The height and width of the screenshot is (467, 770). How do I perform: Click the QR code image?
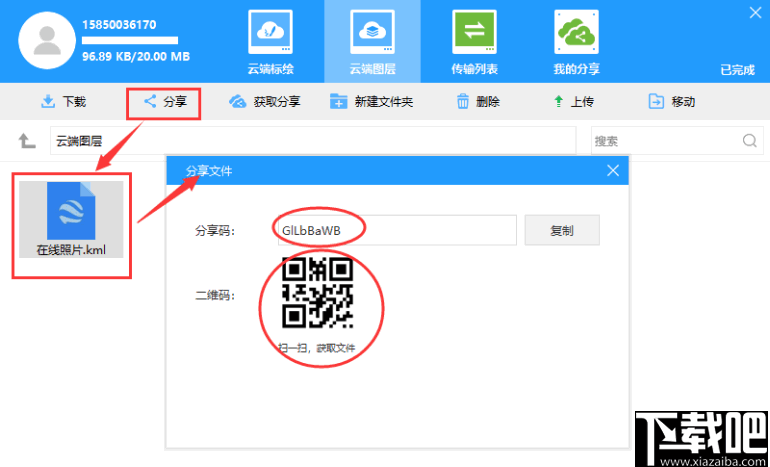pyautogui.click(x=317, y=293)
